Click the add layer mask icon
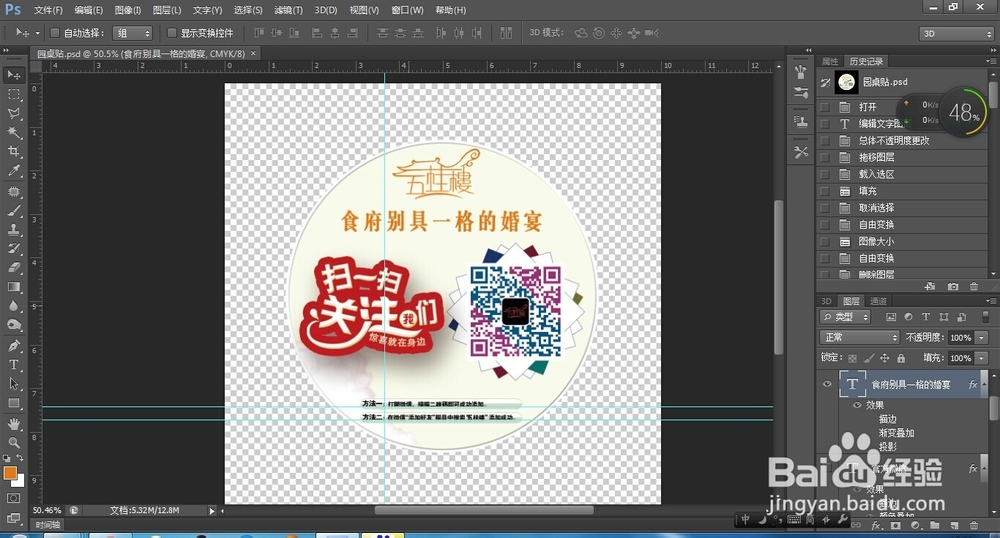1000x538 pixels. click(896, 525)
